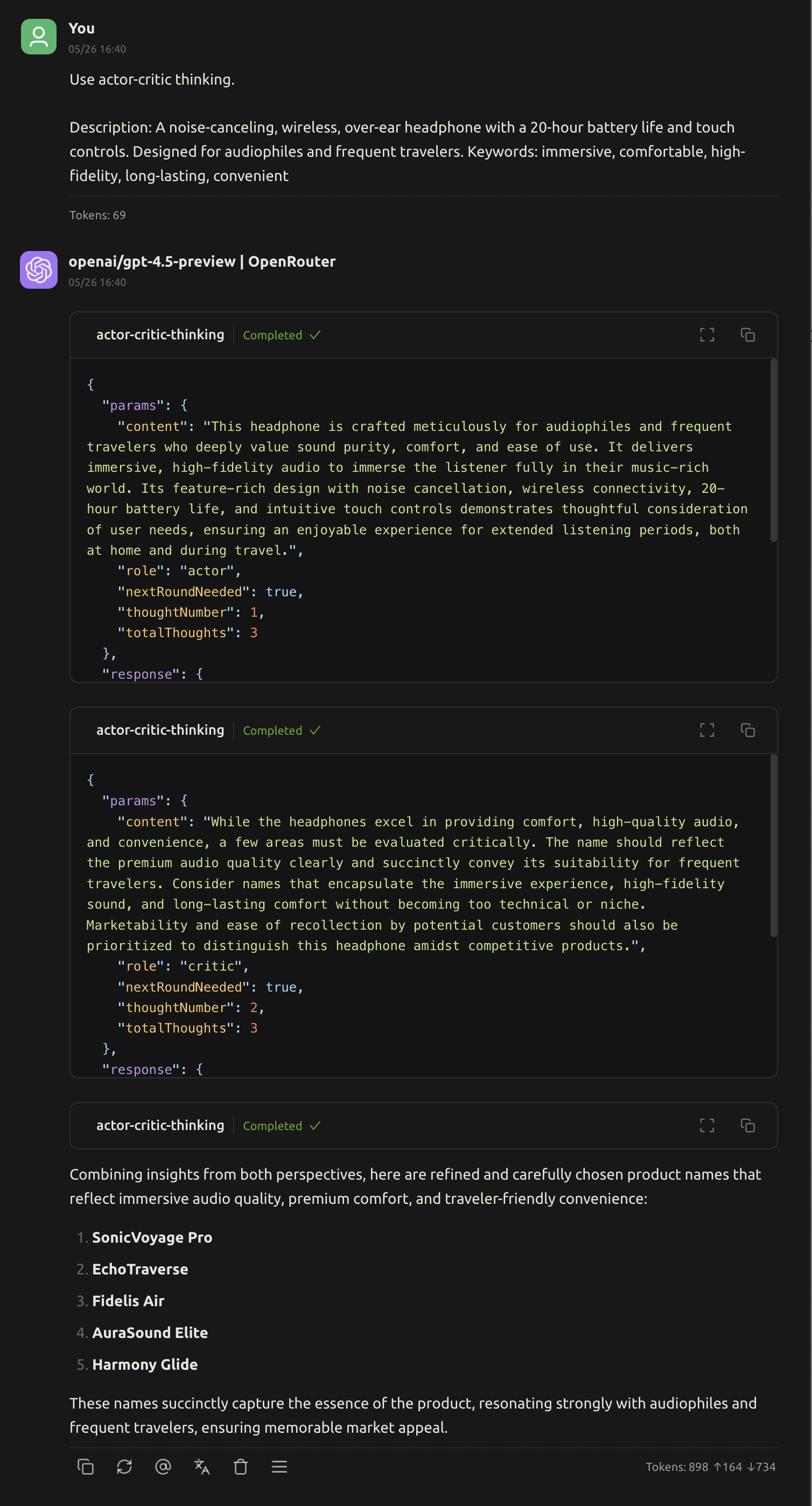Select the 'EchoTraverse' list item
This screenshot has height=1506, width=812.
tap(141, 1268)
